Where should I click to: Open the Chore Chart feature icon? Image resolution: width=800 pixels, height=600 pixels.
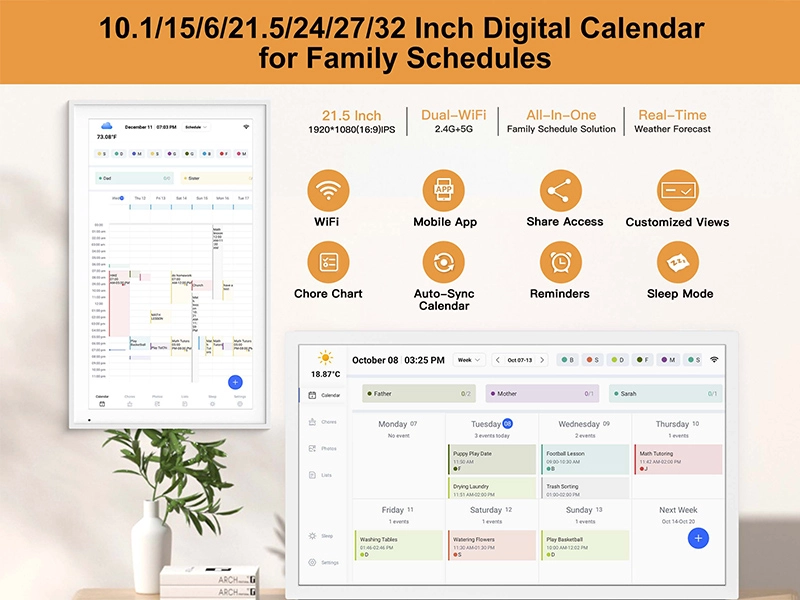click(x=328, y=262)
